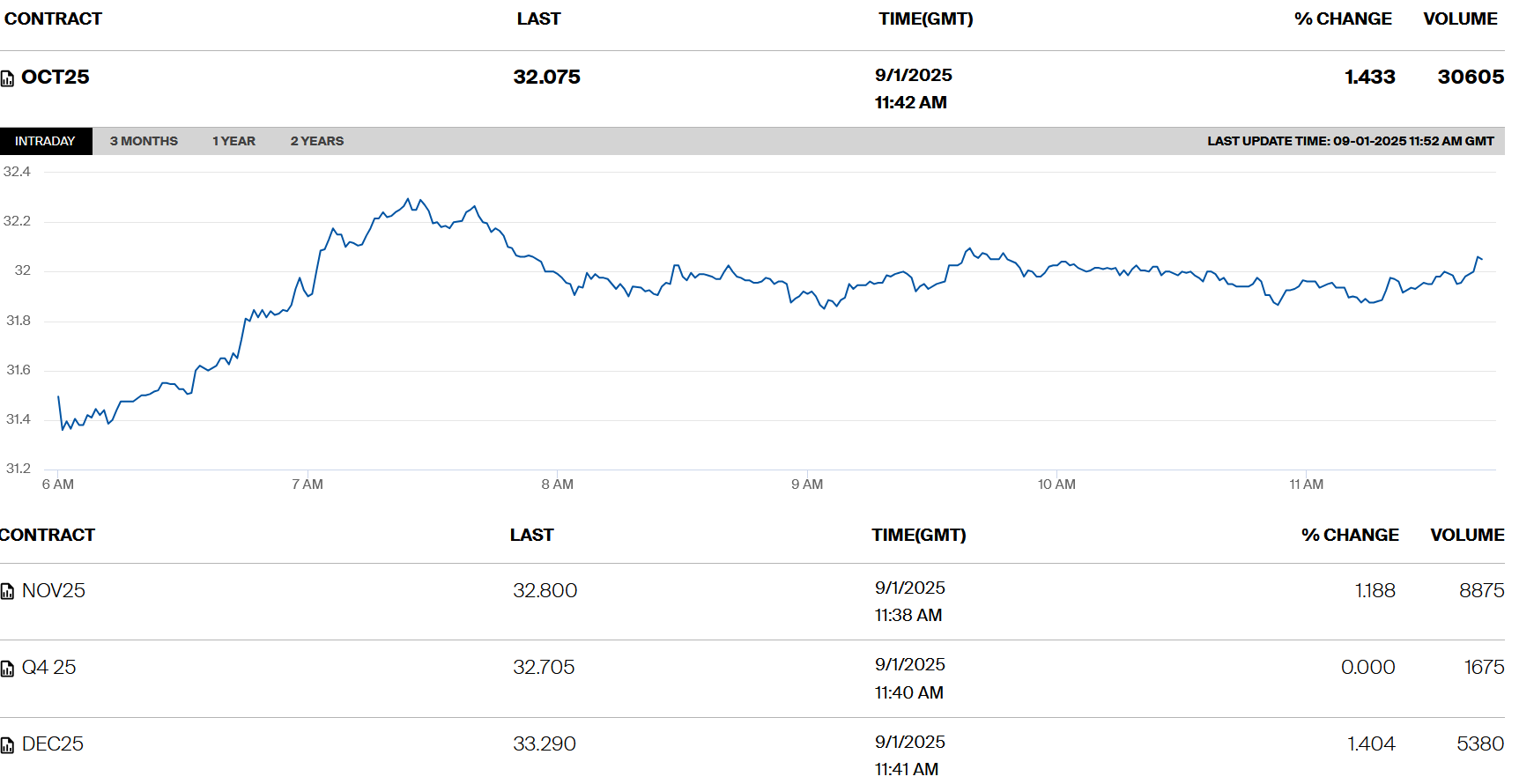Click the chart icon beside Q4 25
This screenshot has height=784, width=1534.
tap(7, 669)
